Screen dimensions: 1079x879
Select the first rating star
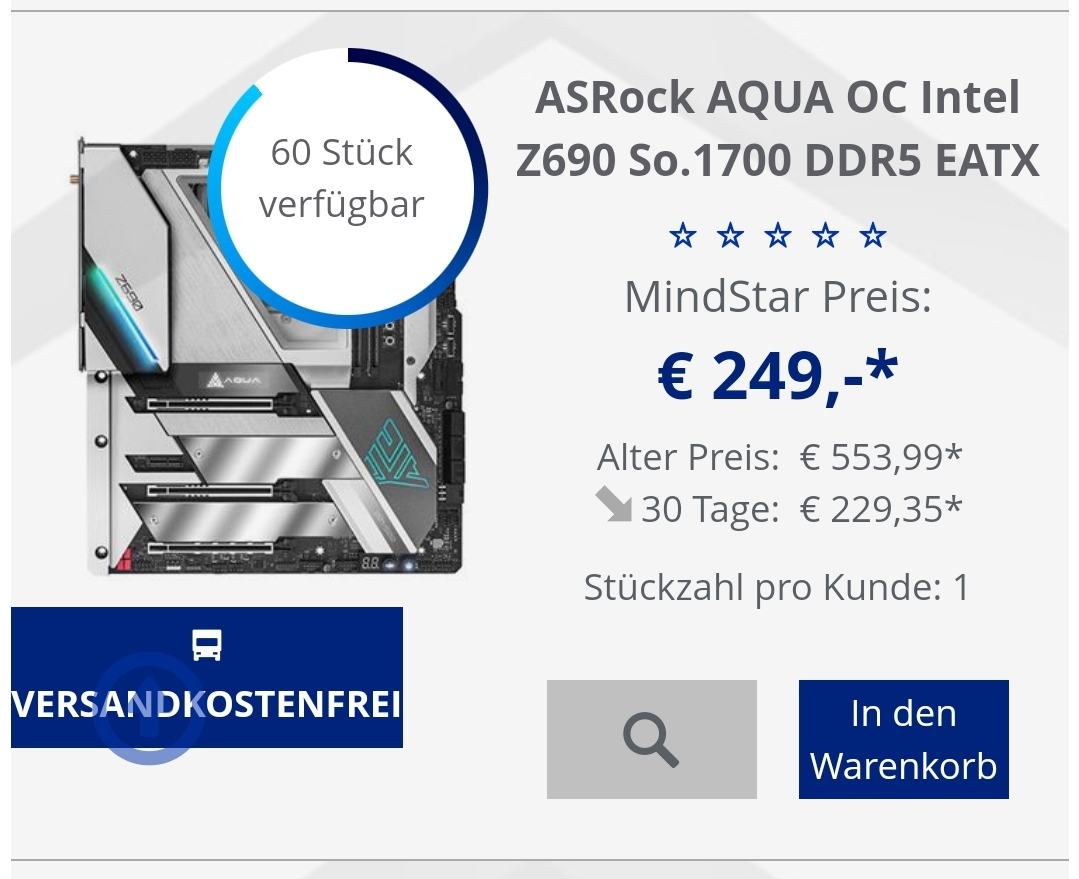[x=683, y=236]
